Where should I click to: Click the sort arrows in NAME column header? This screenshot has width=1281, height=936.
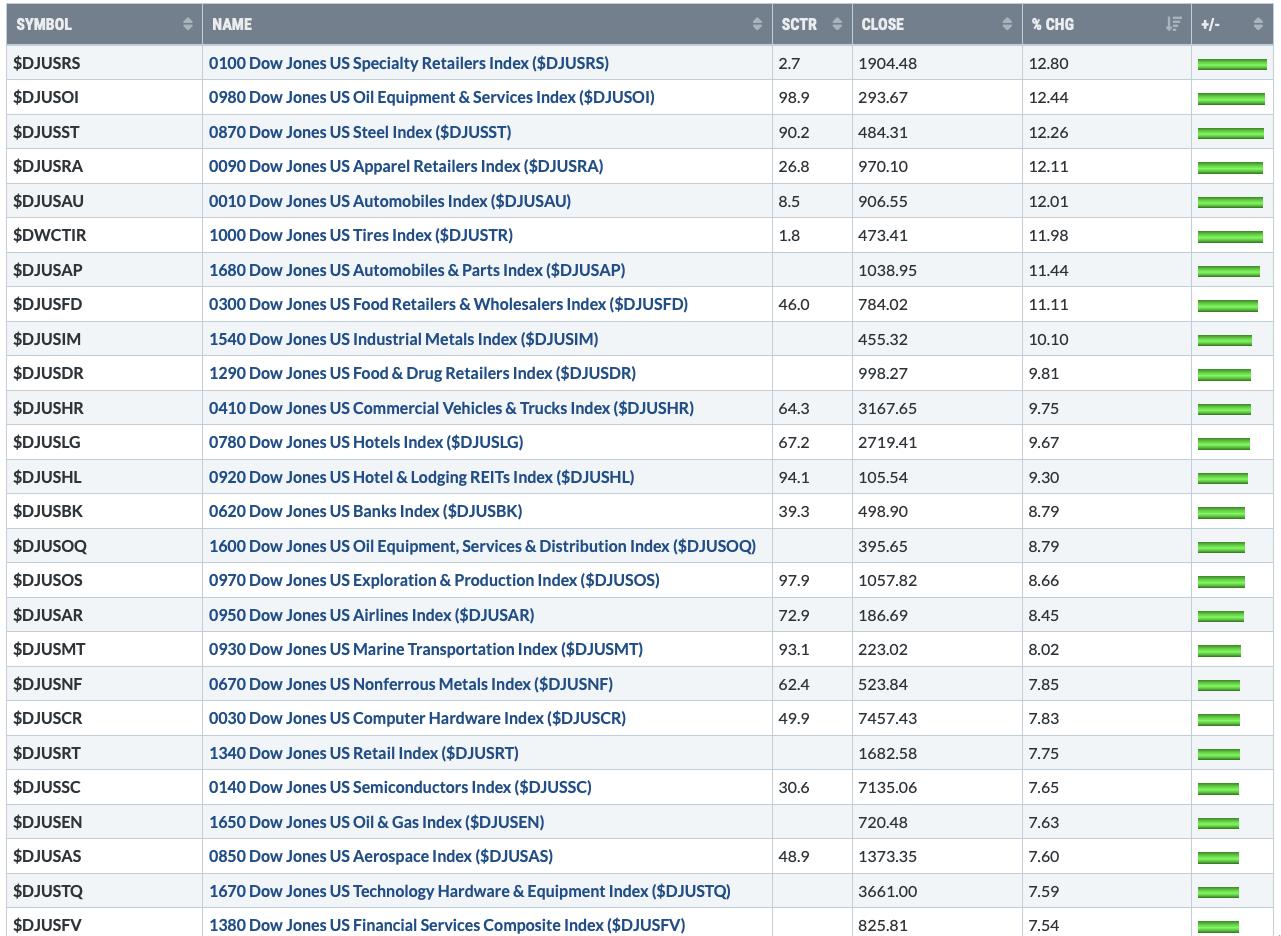757,24
